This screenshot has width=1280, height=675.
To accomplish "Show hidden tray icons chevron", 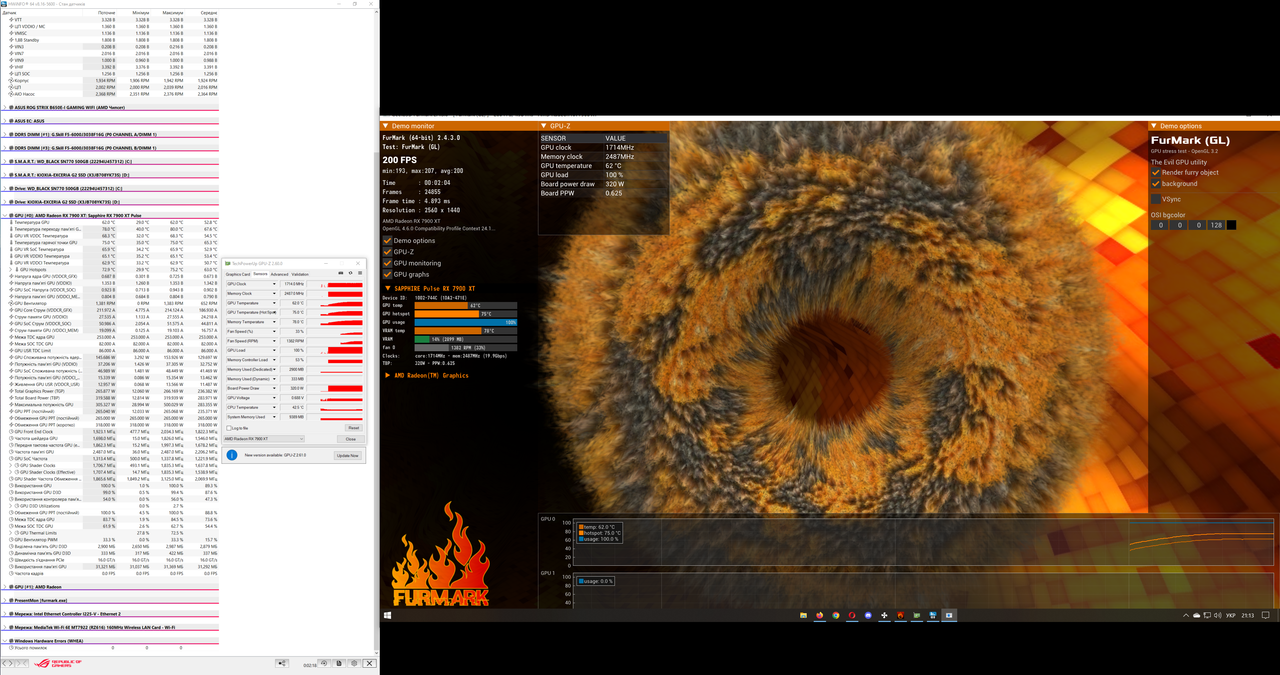I will (1186, 615).
